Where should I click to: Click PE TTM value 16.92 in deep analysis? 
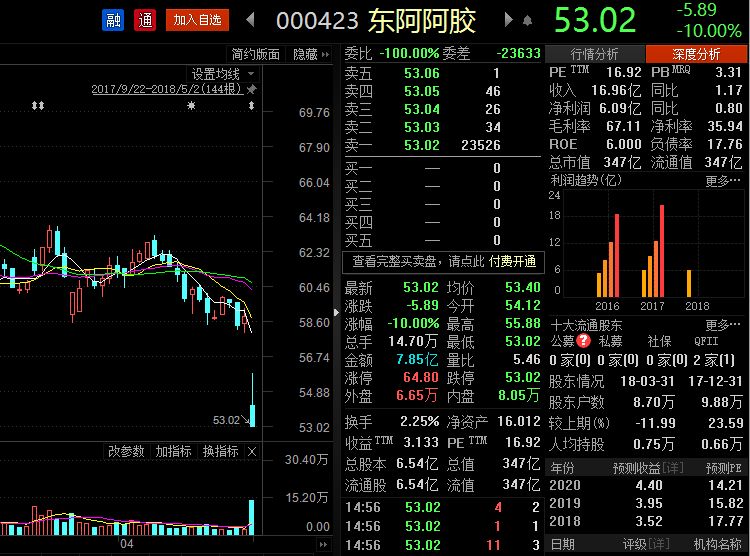coord(624,72)
